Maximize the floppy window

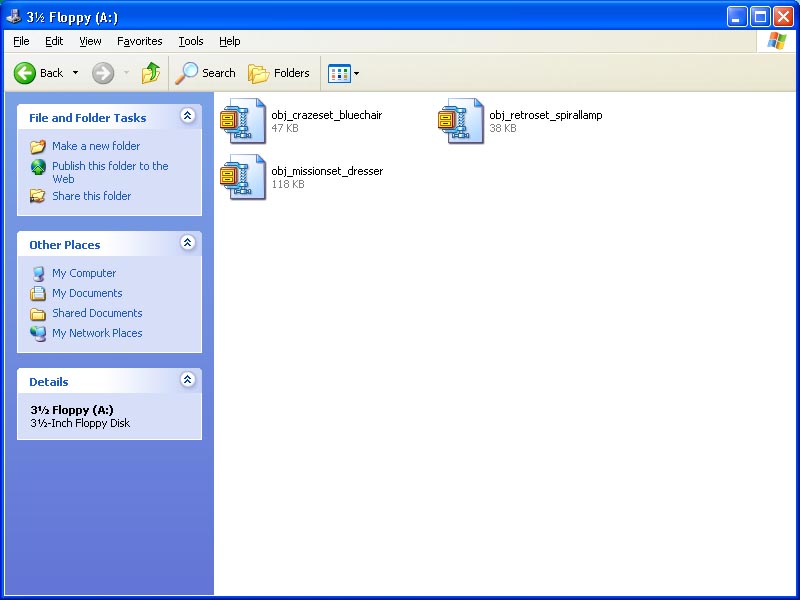[760, 17]
